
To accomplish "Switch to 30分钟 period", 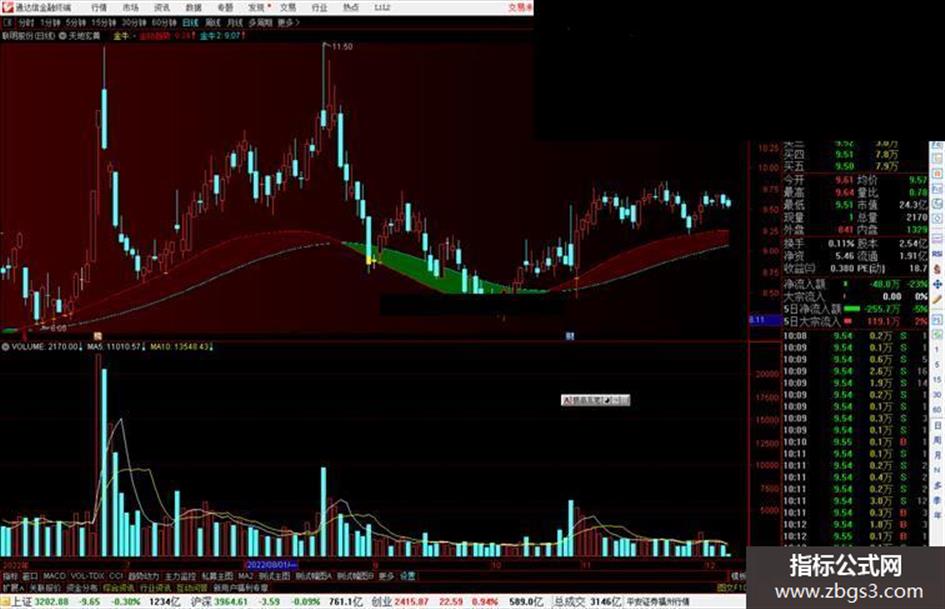I will pyautogui.click(x=134, y=23).
